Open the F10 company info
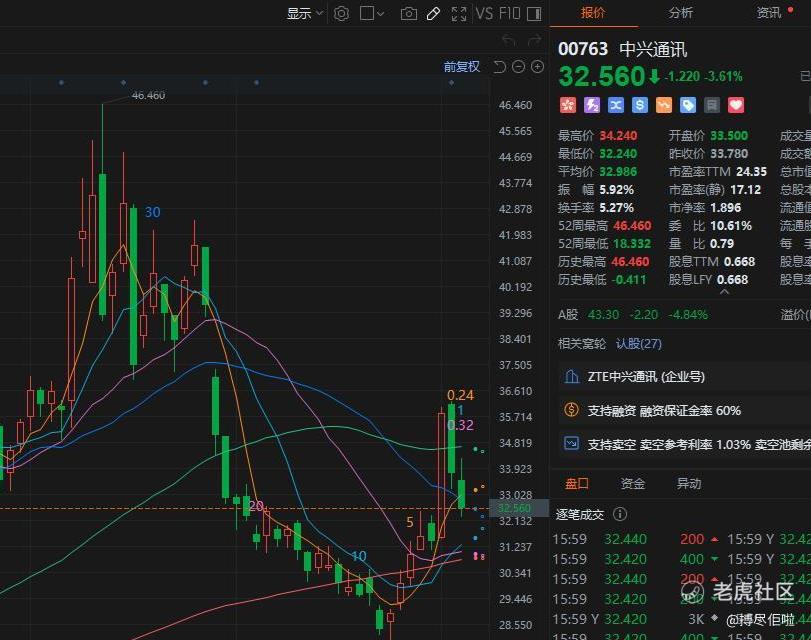This screenshot has width=811, height=640. [509, 13]
